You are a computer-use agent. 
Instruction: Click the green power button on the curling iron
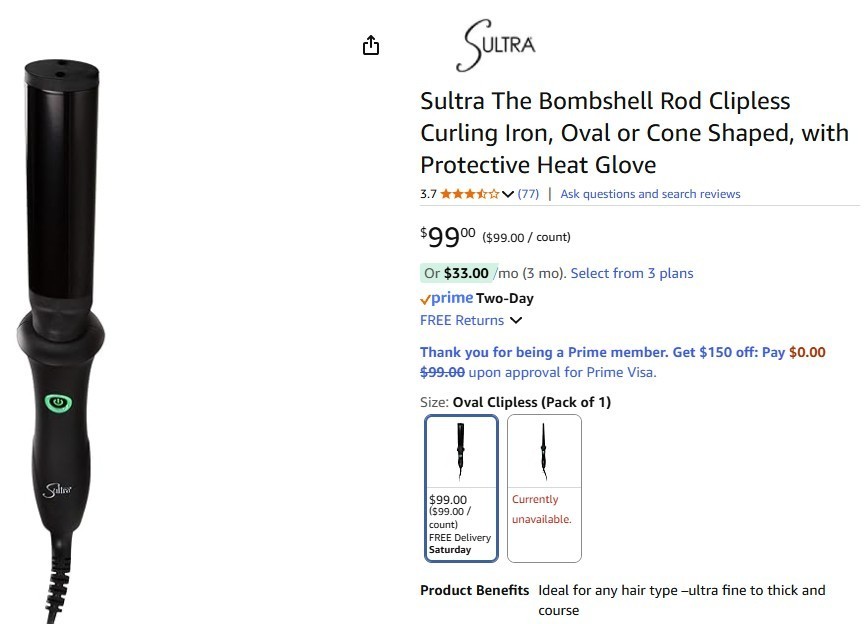58,402
